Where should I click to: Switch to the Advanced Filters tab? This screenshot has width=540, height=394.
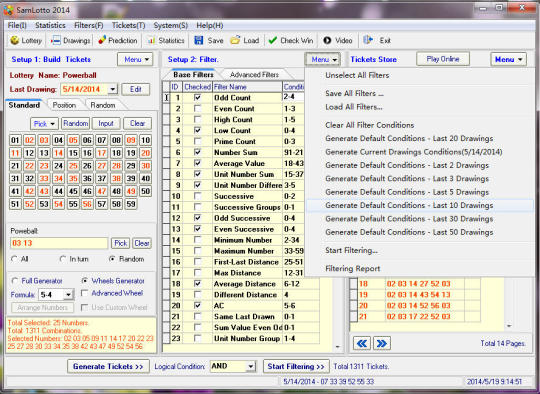(254, 75)
